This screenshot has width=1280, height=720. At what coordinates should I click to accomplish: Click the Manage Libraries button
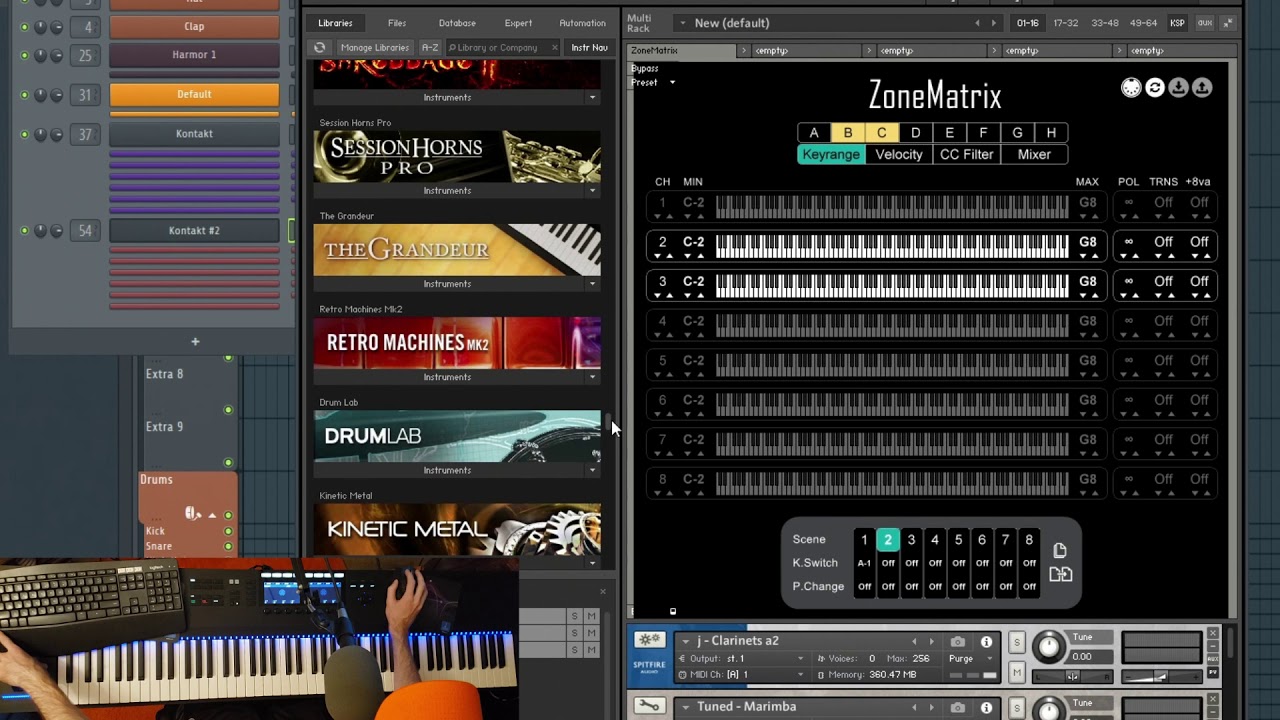[x=374, y=47]
